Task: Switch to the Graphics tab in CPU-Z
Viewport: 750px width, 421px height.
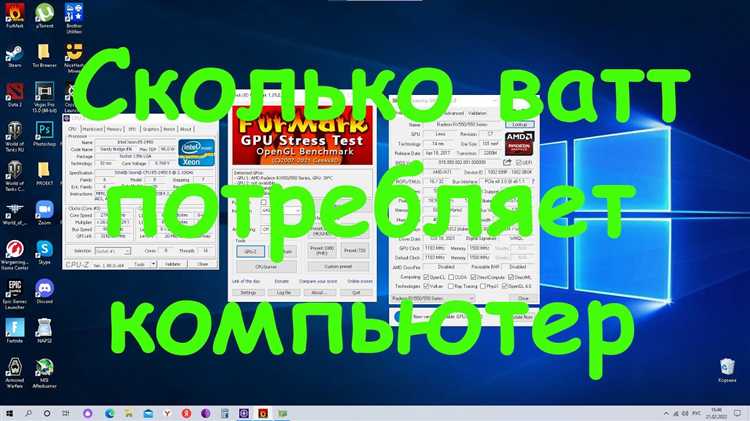Action: 151,129
